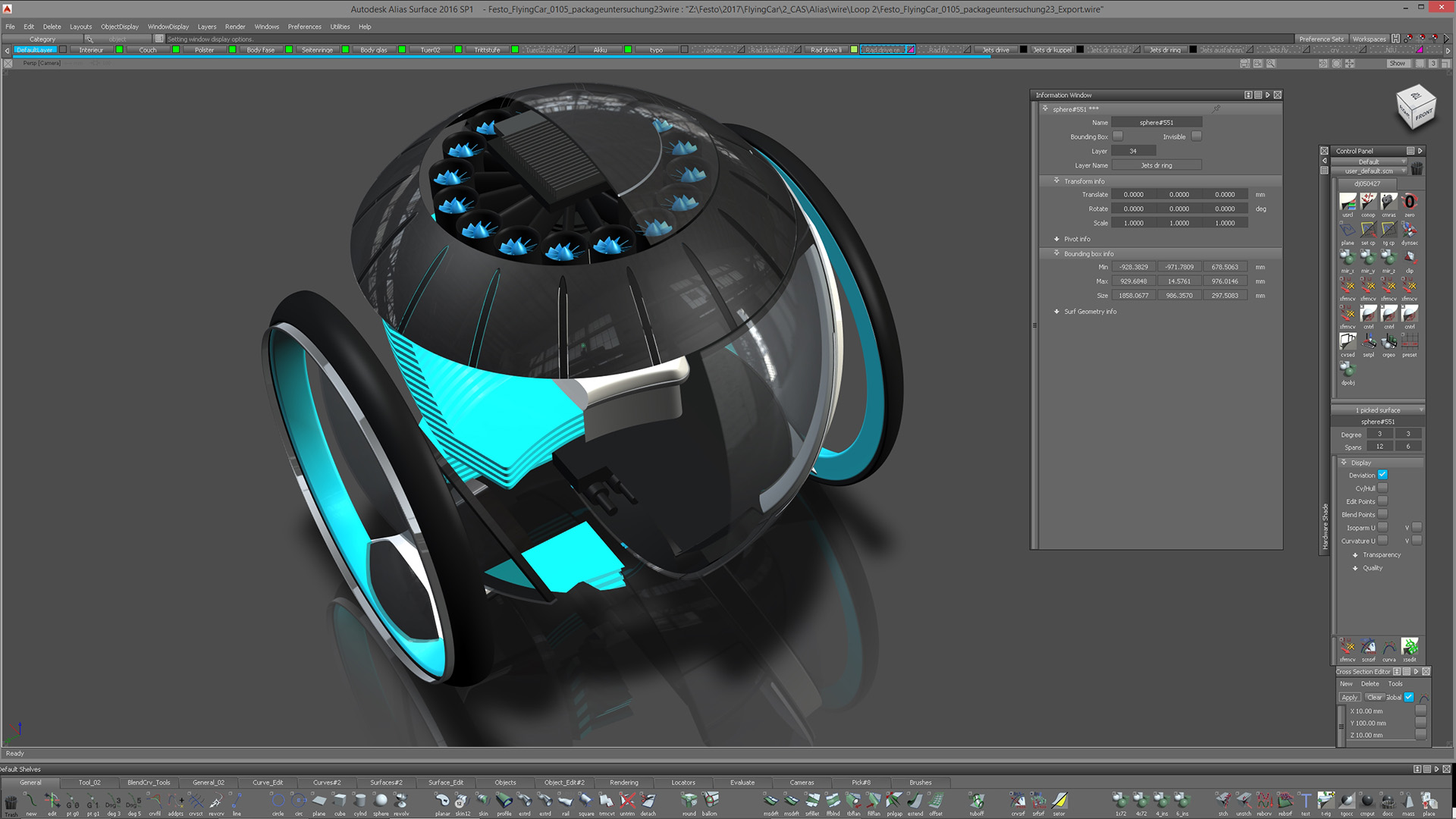The image size is (1456, 819).
Task: Select the untrim tool
Action: (x=627, y=802)
